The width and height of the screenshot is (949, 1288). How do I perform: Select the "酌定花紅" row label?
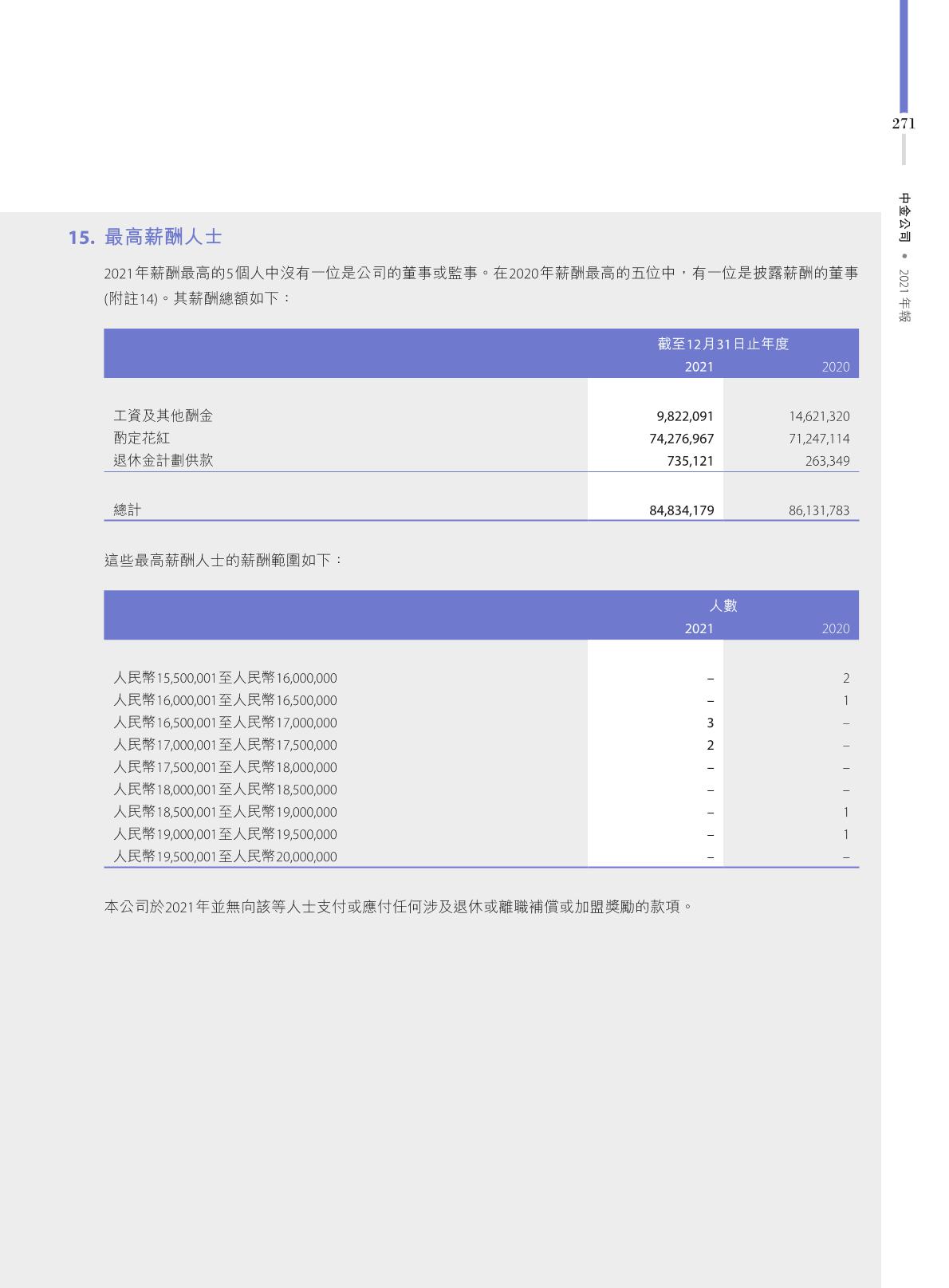point(142,439)
